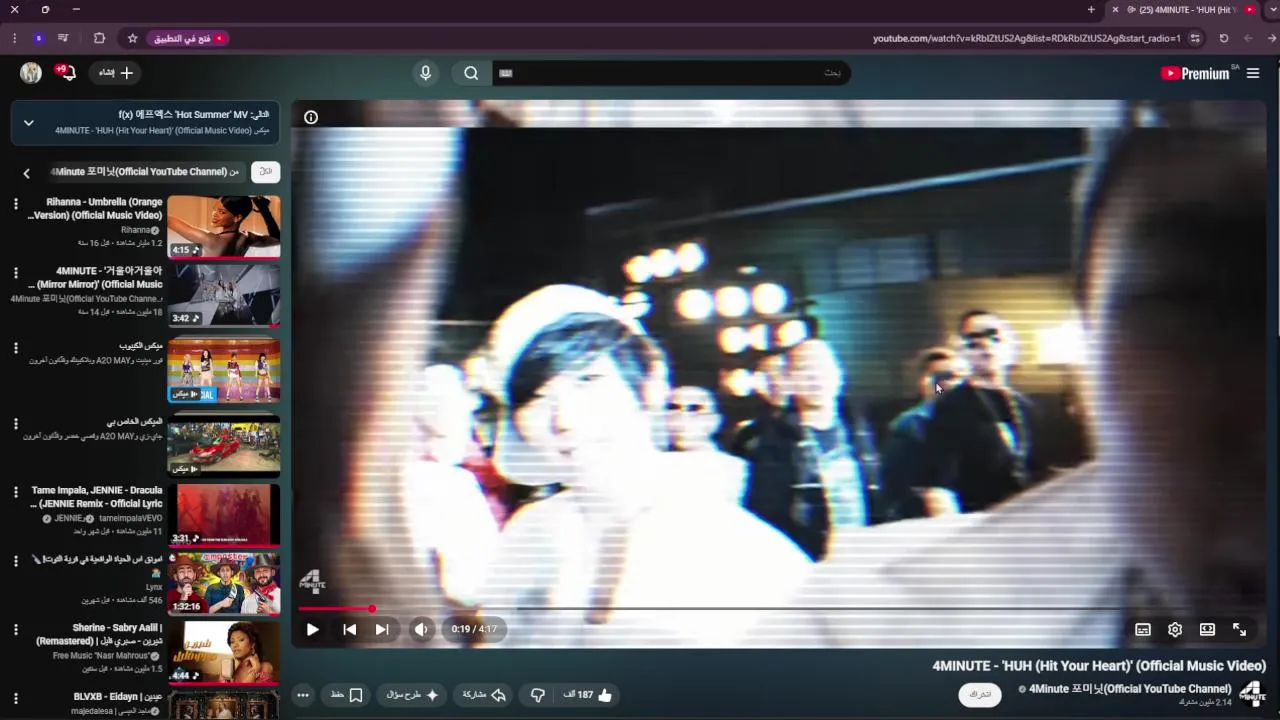The width and height of the screenshot is (1280, 720).
Task: Click the Chrome 'Open in app' button
Action: 188,38
